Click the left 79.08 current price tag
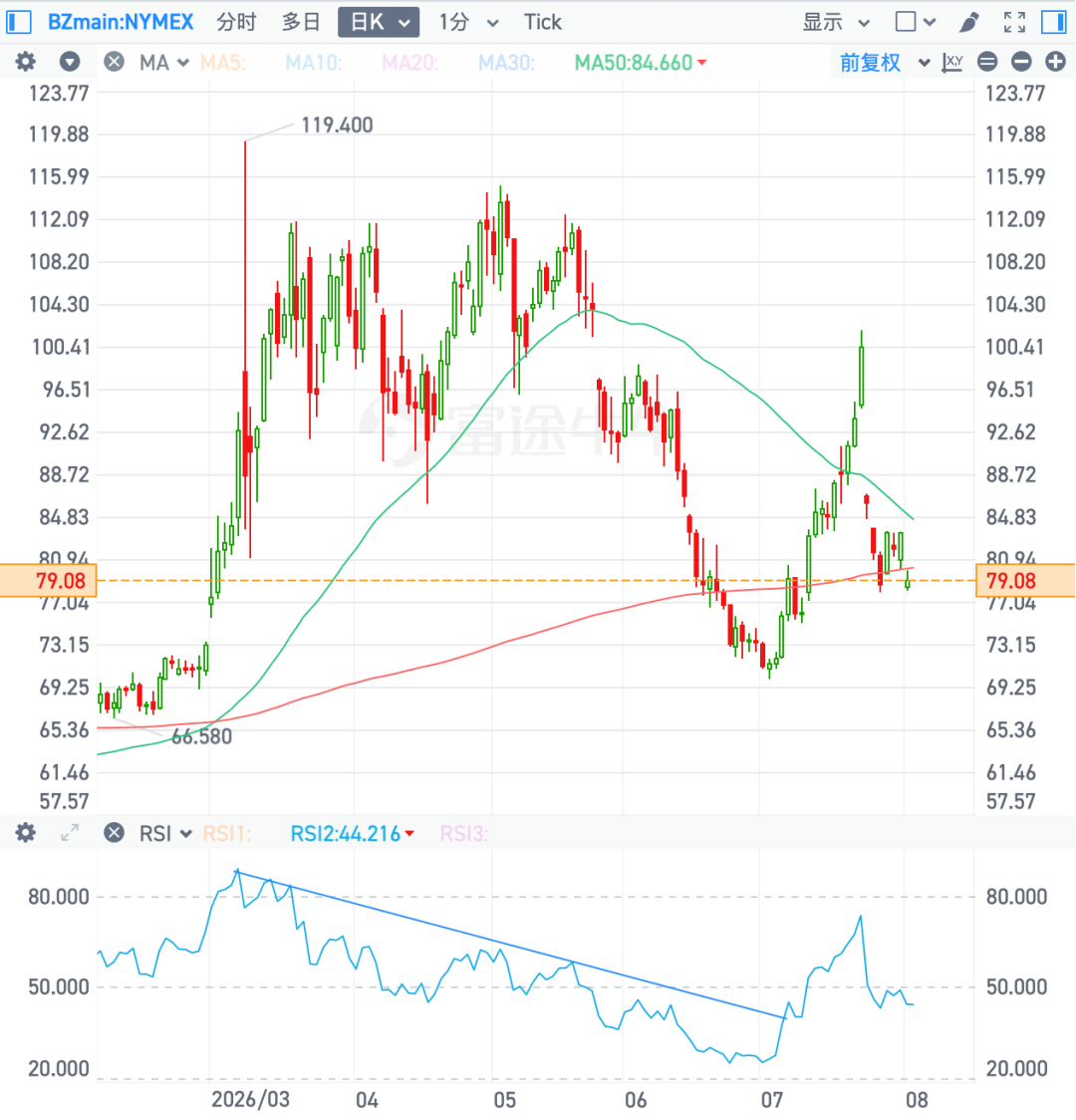 coord(48,580)
